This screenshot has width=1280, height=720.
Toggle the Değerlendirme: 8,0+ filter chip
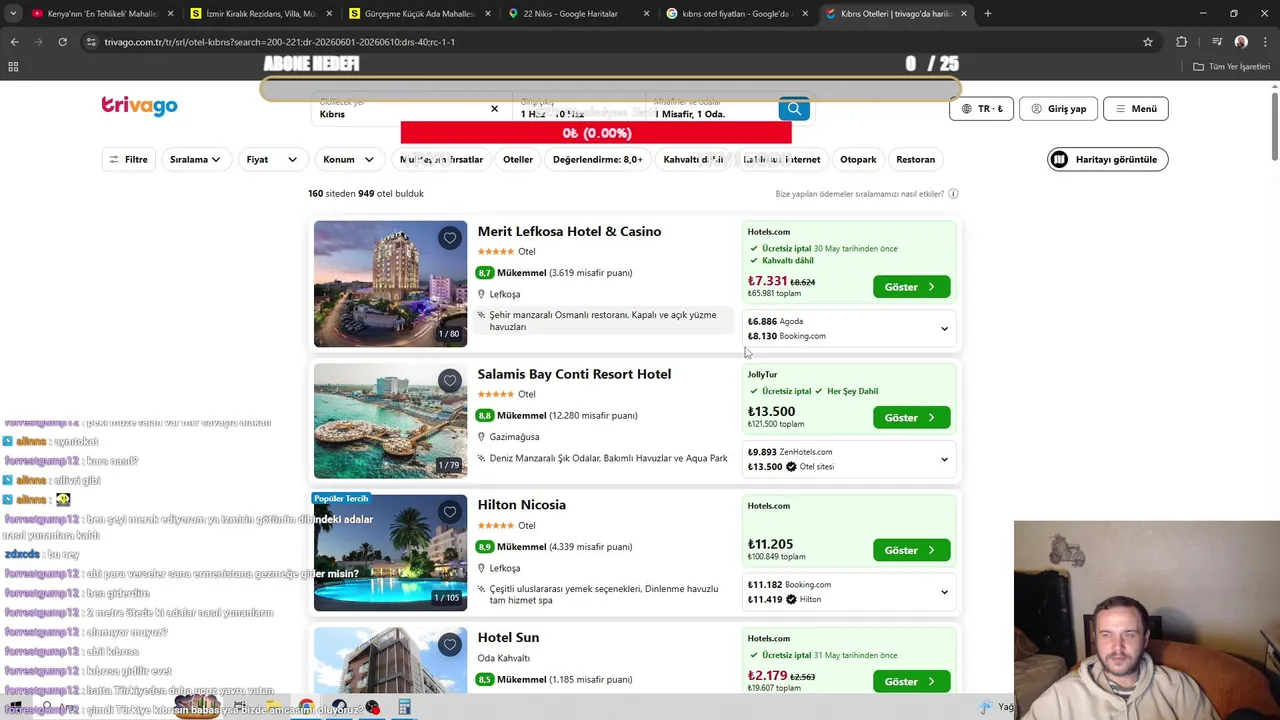tap(598, 159)
